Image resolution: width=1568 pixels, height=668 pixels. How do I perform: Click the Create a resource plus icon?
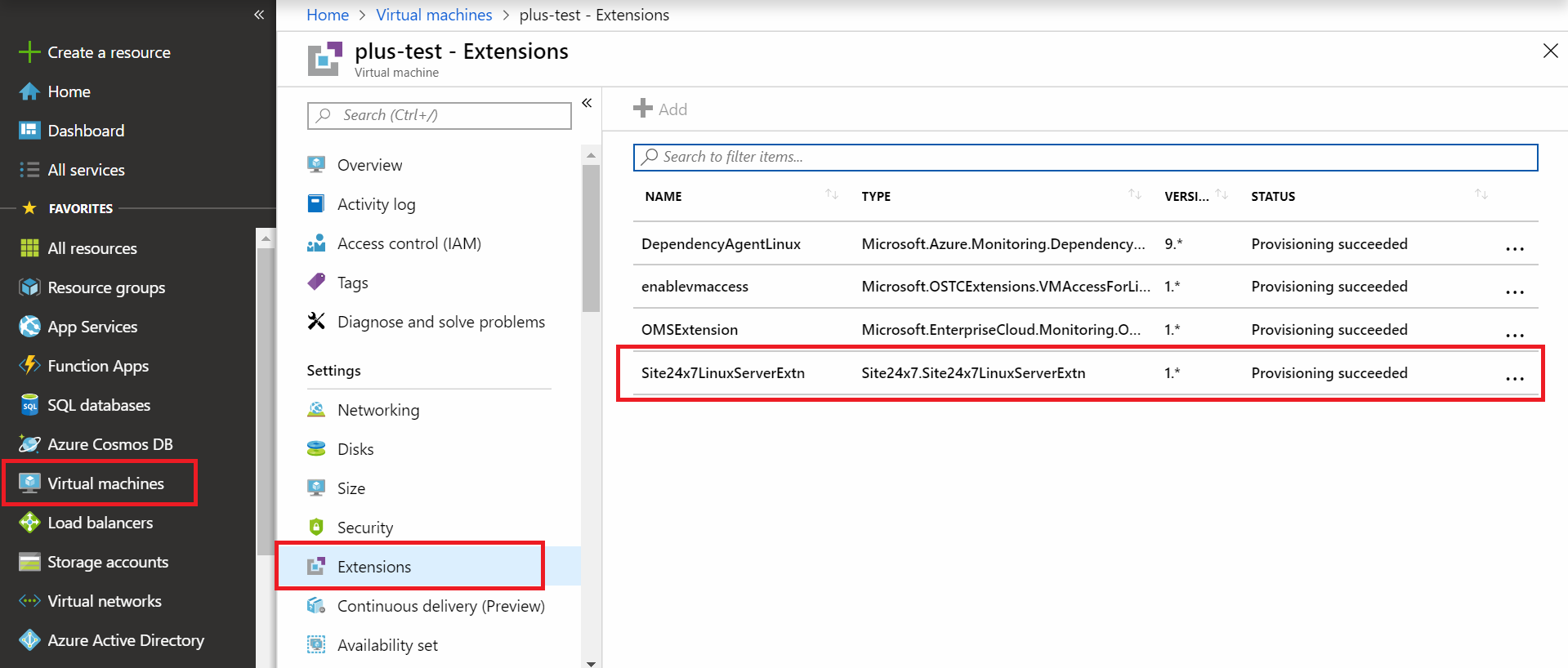tap(29, 52)
